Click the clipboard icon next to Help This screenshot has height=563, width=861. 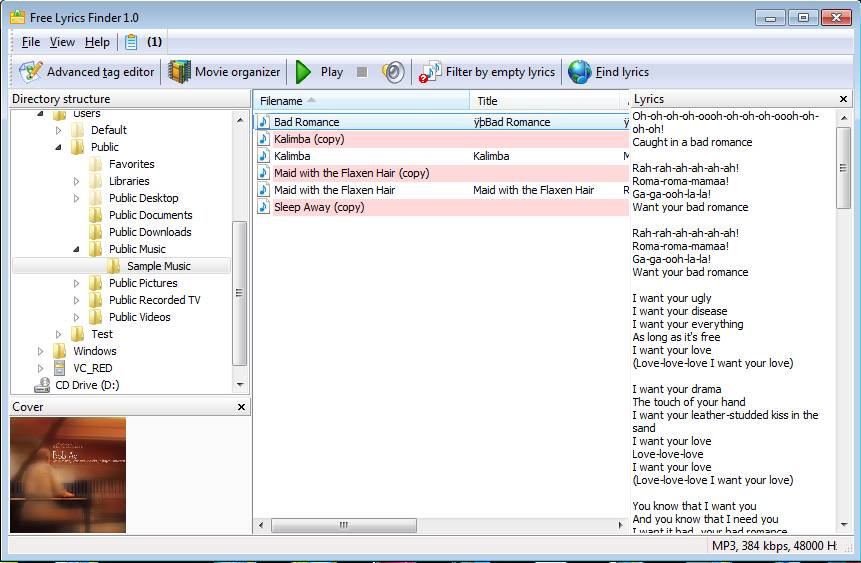132,42
